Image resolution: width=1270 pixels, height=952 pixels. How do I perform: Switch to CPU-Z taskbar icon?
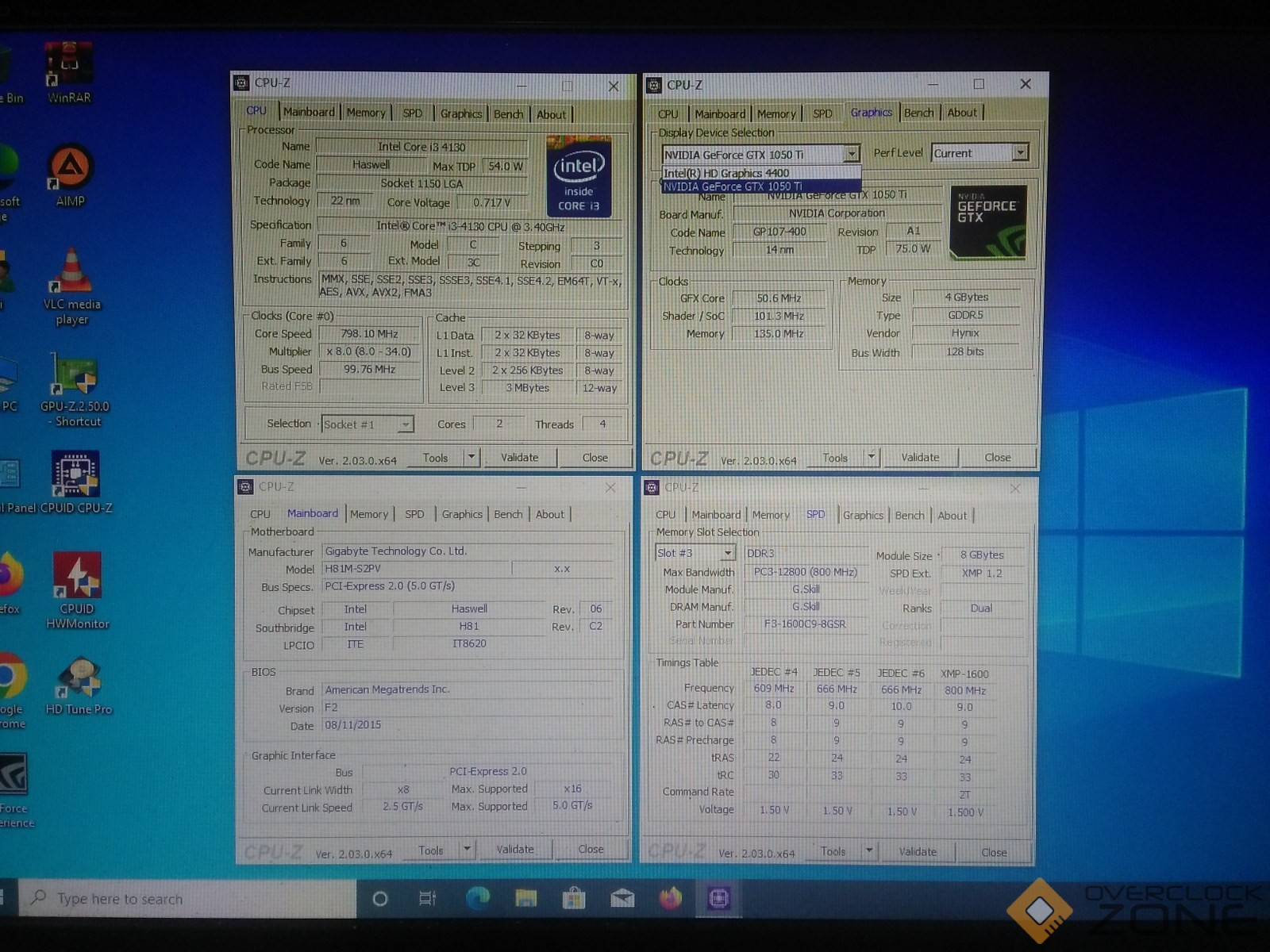pyautogui.click(x=719, y=898)
